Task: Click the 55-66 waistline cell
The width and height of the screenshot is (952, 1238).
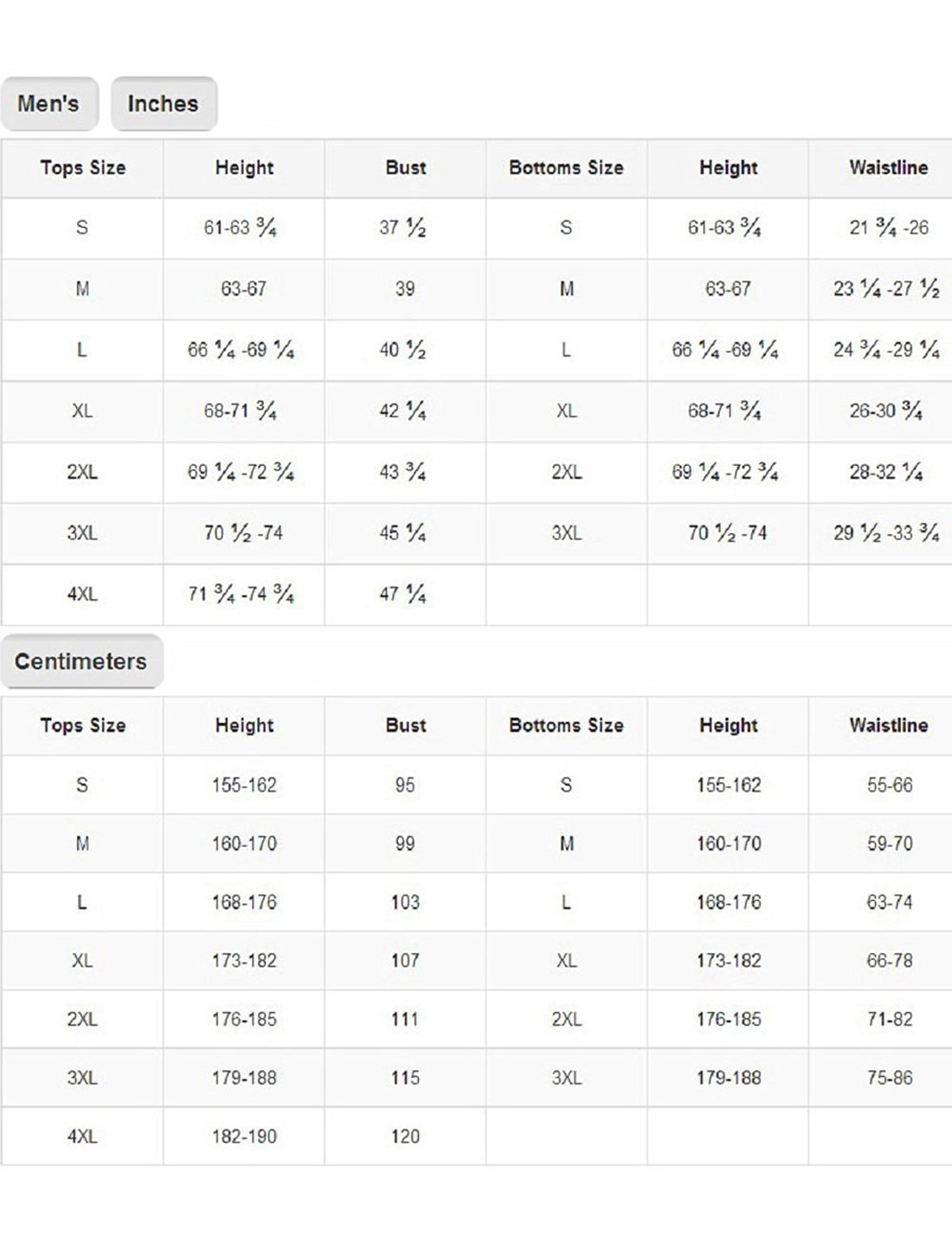Action: (x=890, y=785)
